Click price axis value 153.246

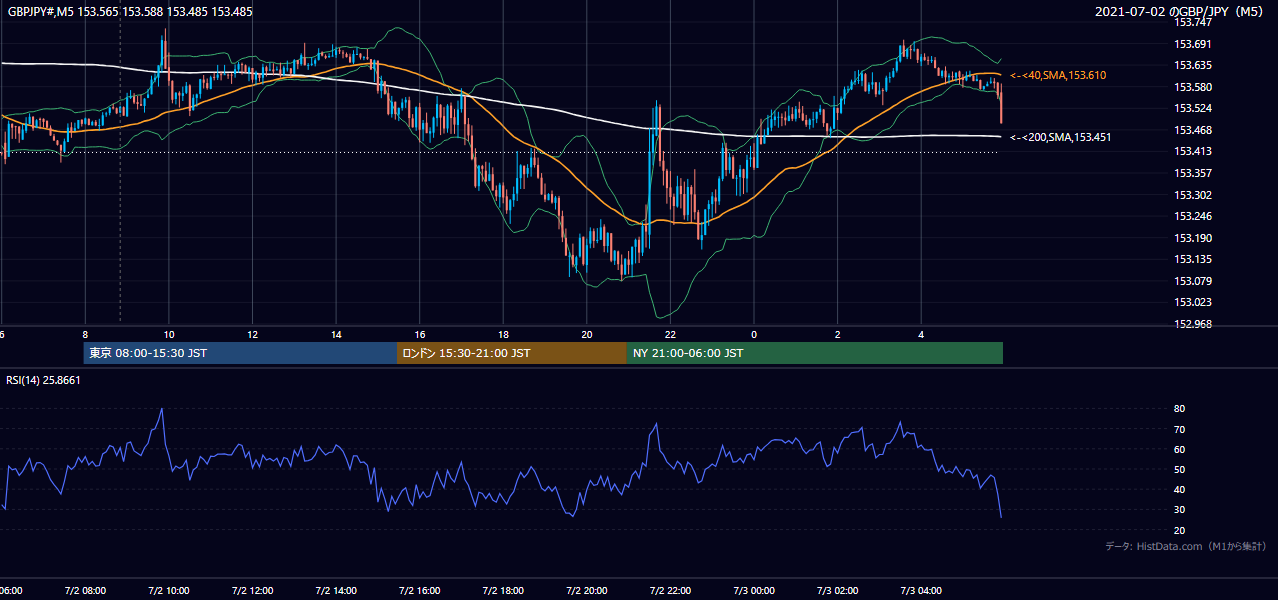[x=1192, y=216]
